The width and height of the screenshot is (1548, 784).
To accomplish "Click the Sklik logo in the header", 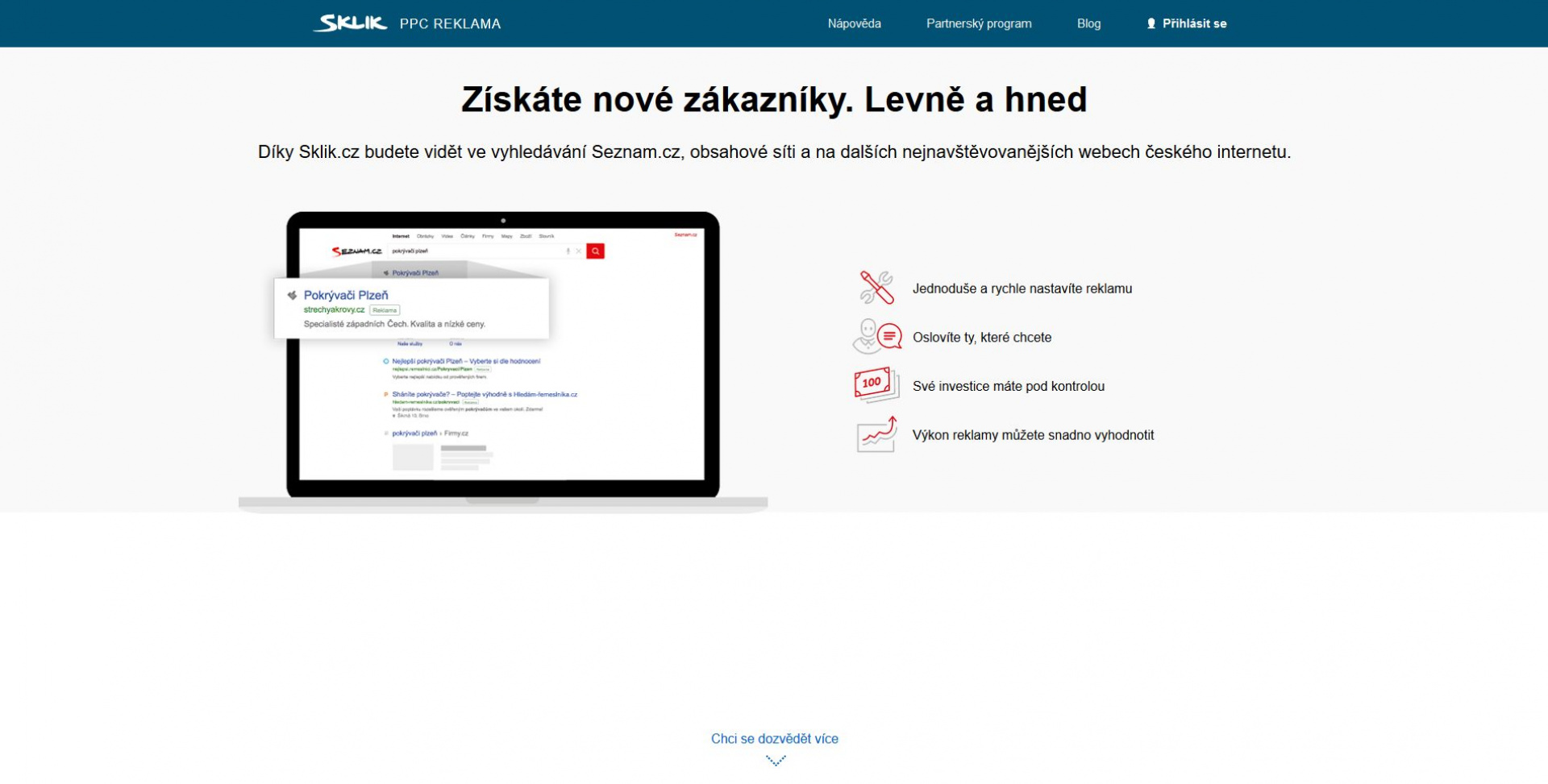I will [351, 23].
